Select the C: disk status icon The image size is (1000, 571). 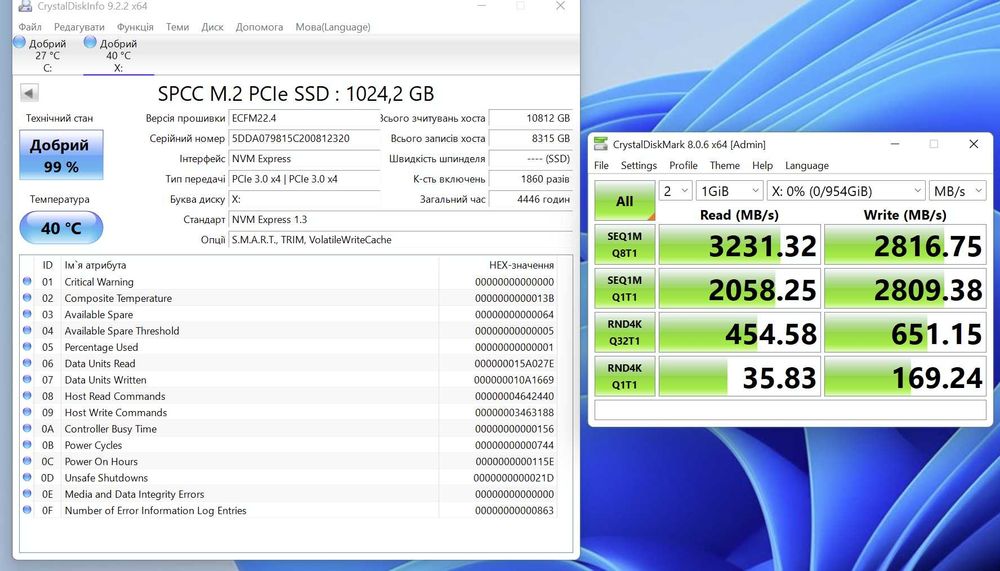tap(20, 43)
